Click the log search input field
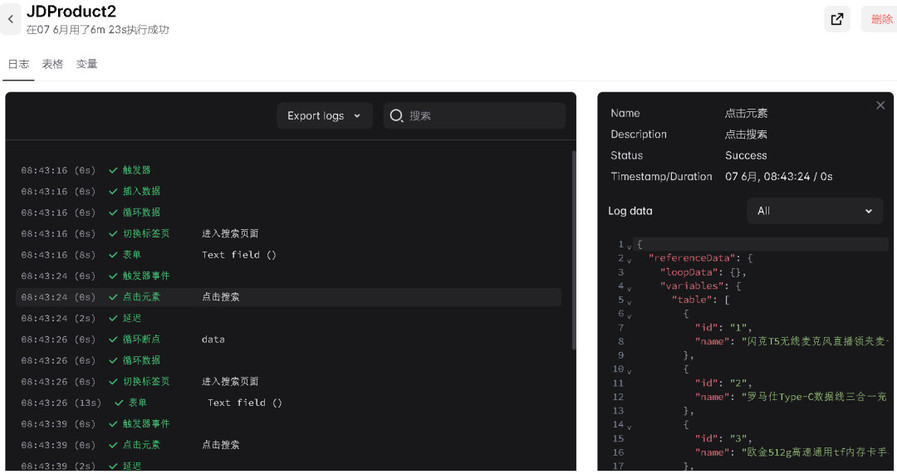Viewport: 897px width, 474px height. pos(485,116)
